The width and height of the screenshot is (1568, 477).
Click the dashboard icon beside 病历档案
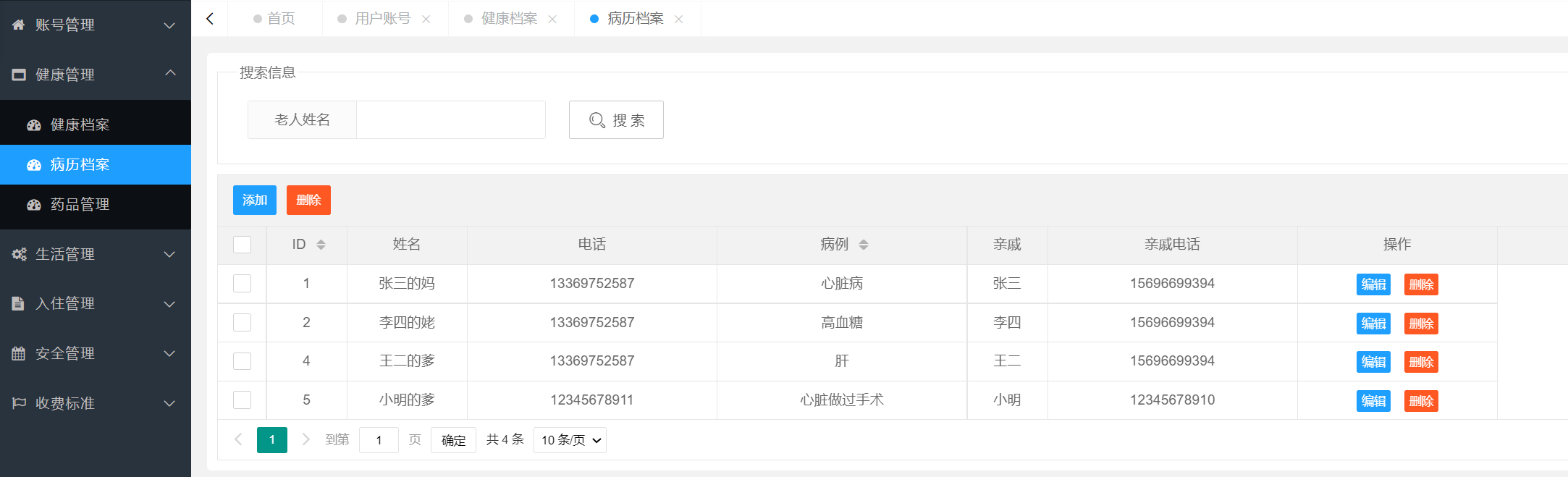34,165
